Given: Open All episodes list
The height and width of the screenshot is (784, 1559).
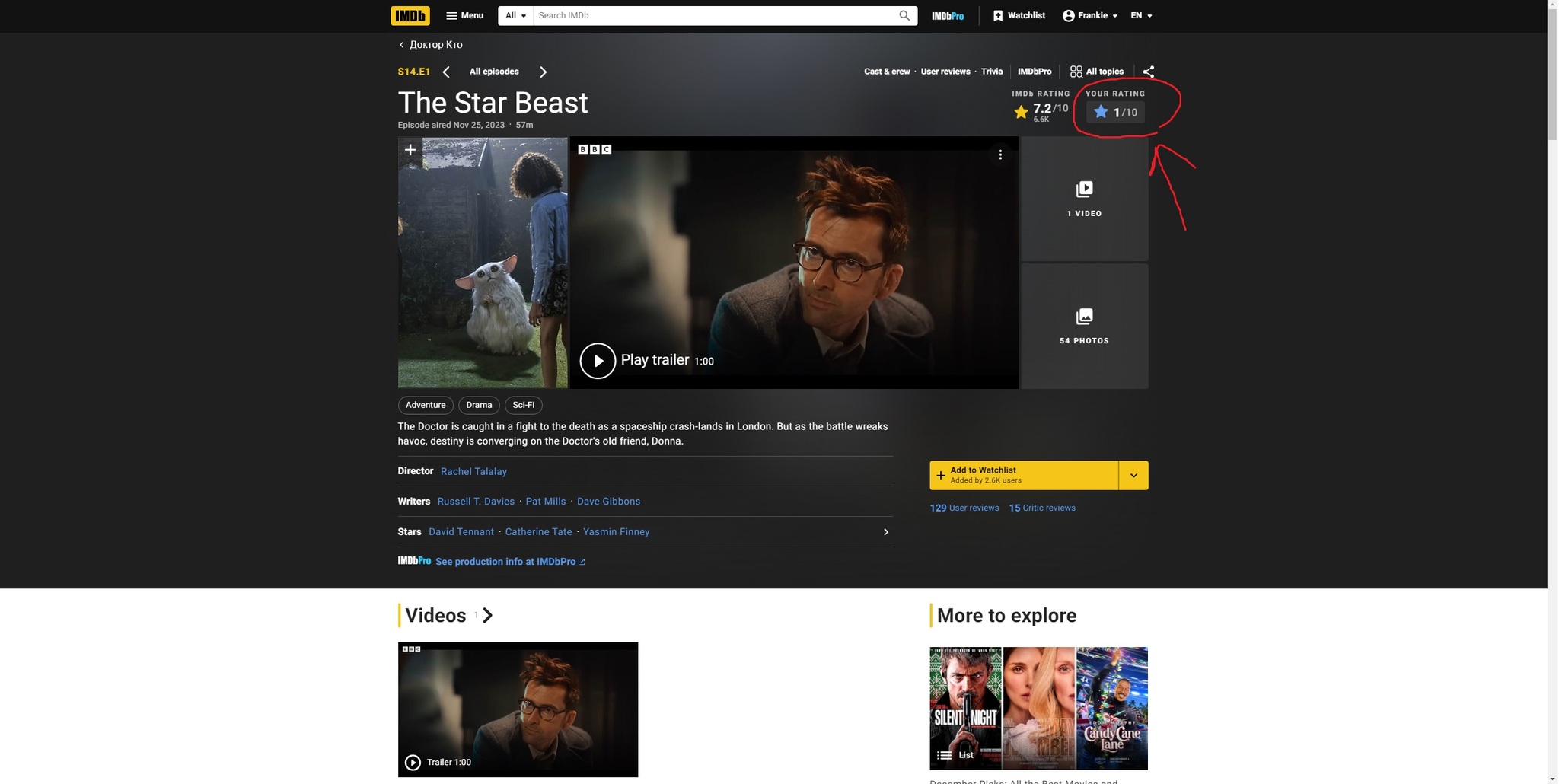Looking at the screenshot, I should coord(494,72).
